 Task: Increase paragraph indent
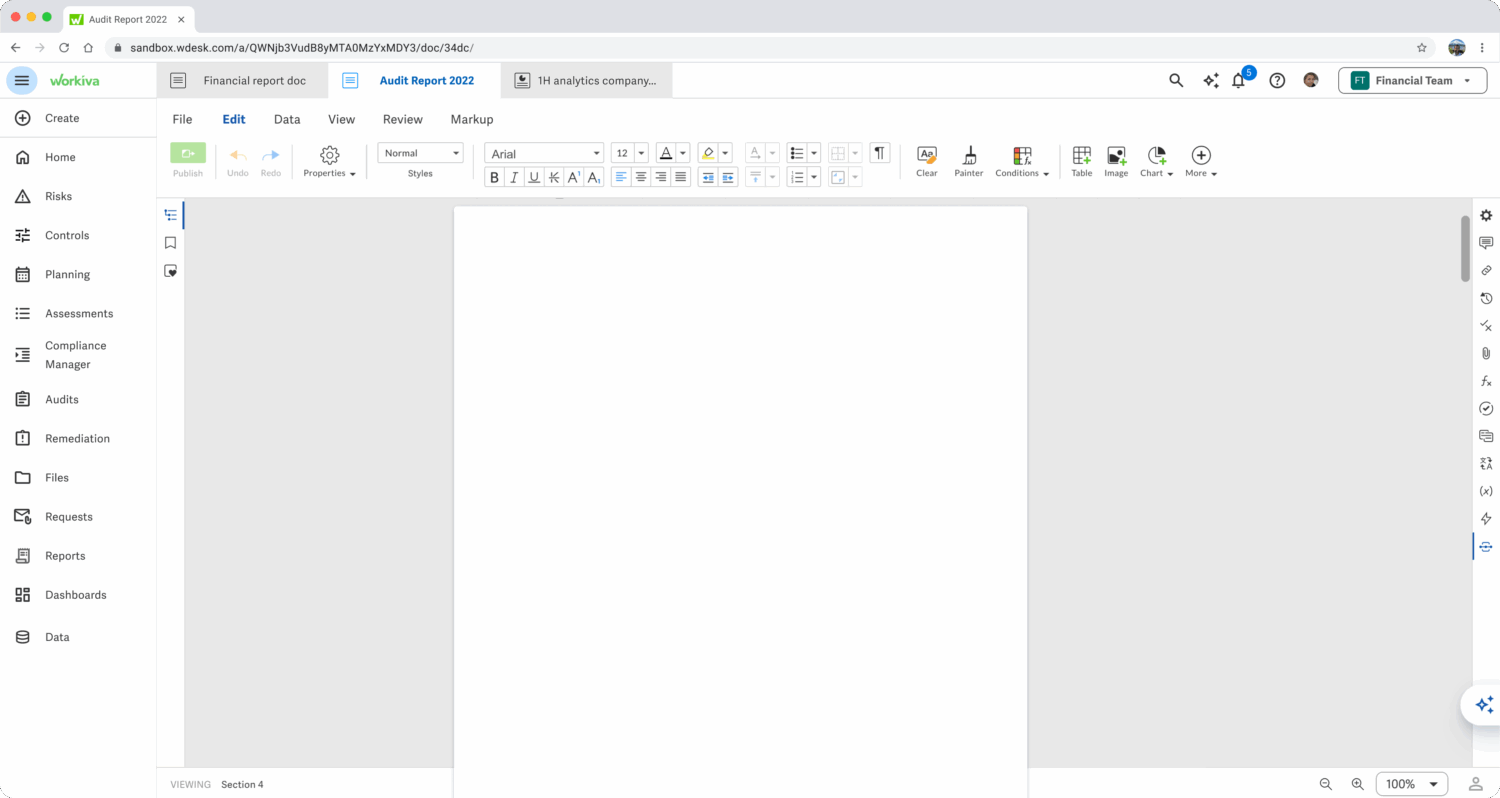(x=728, y=177)
